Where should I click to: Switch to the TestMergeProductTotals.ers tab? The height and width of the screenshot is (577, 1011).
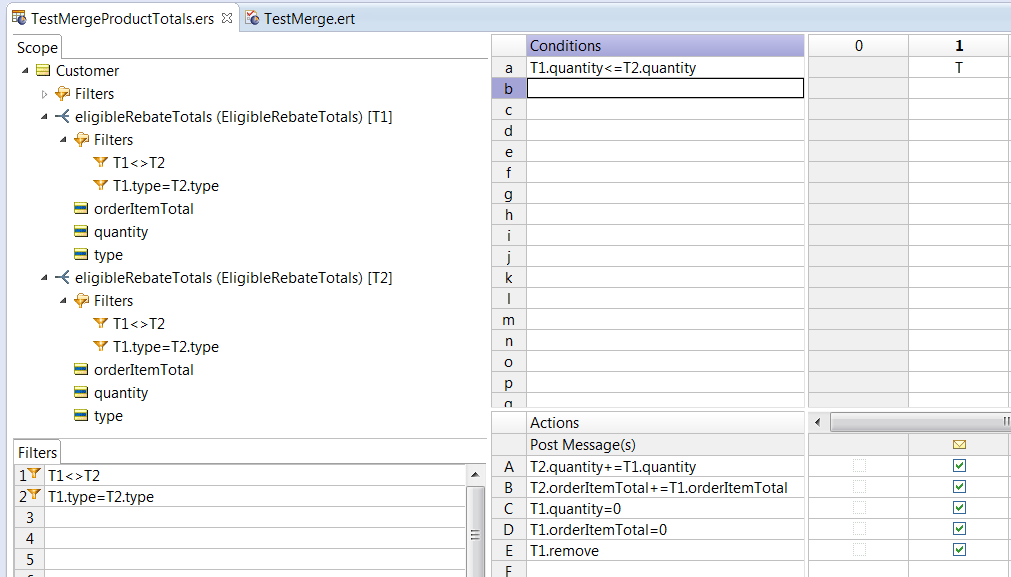(123, 18)
